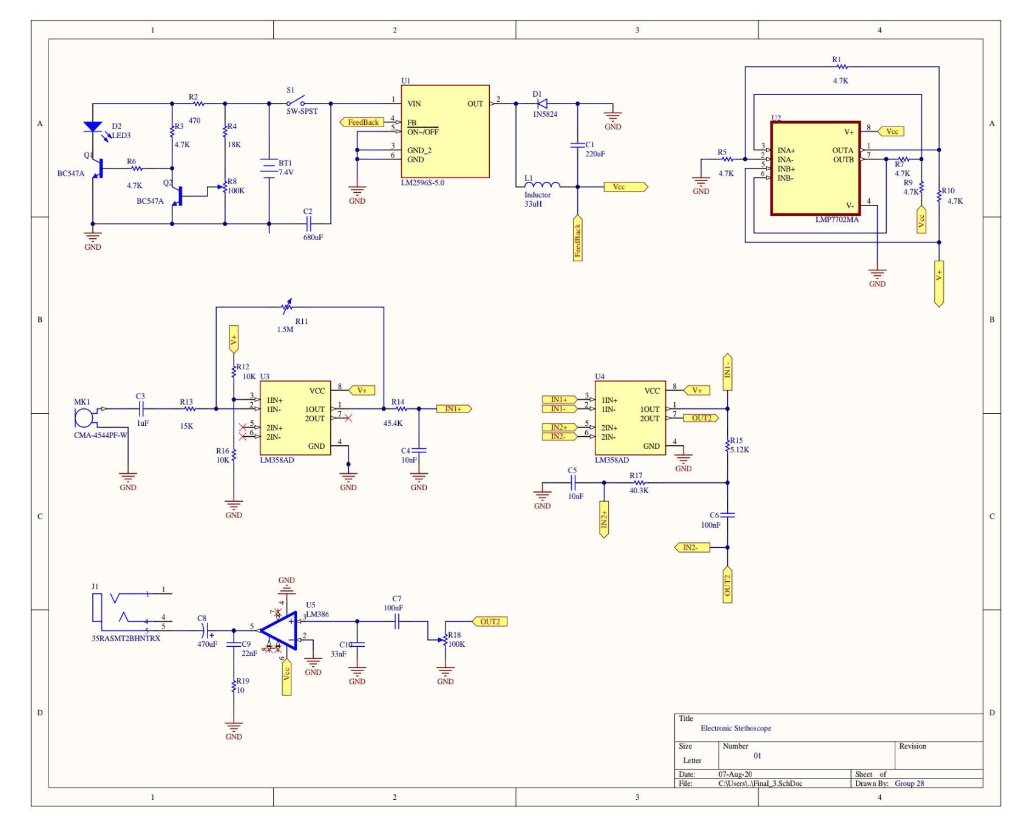Select the S1 SW-SPST switch symbol

[x=297, y=102]
